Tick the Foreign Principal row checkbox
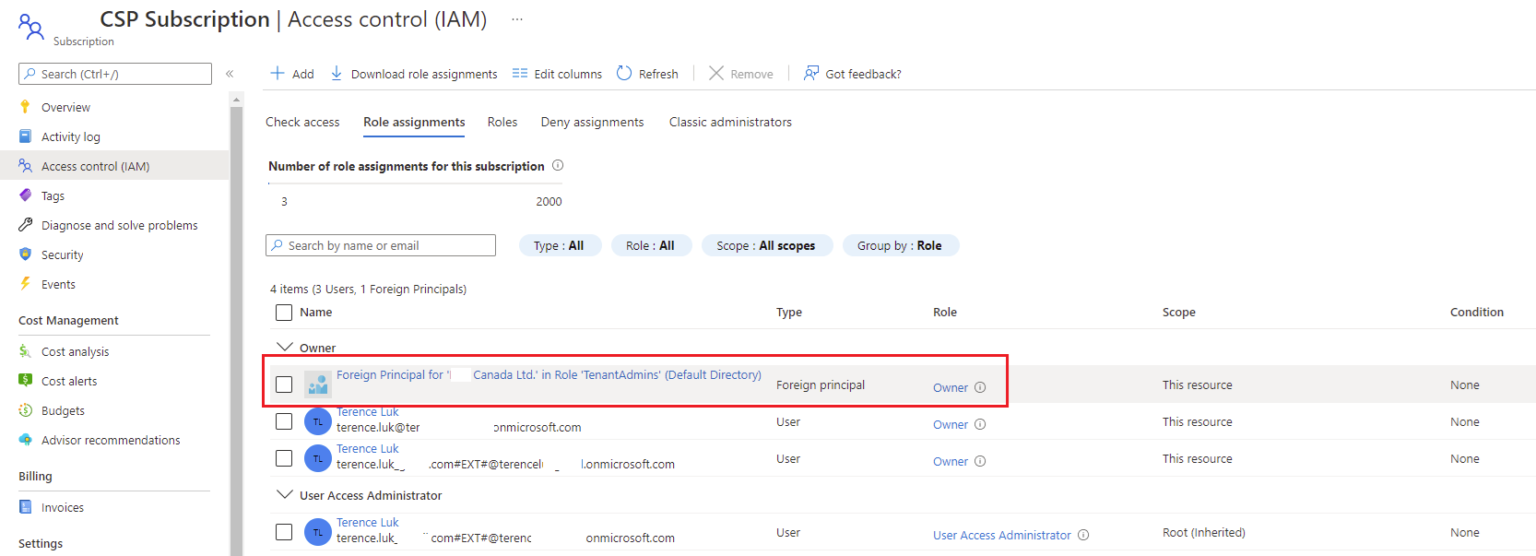This screenshot has width=1536, height=556. click(x=284, y=384)
